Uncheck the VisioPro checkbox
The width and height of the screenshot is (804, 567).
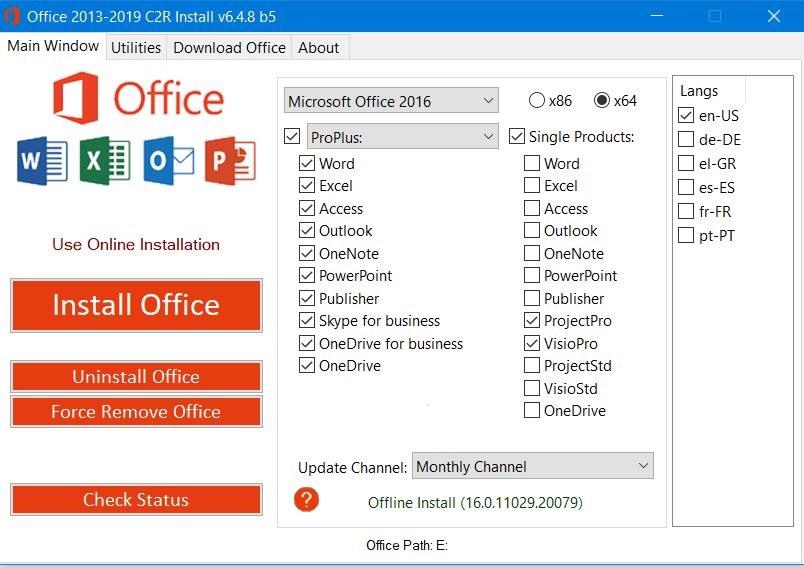point(532,343)
